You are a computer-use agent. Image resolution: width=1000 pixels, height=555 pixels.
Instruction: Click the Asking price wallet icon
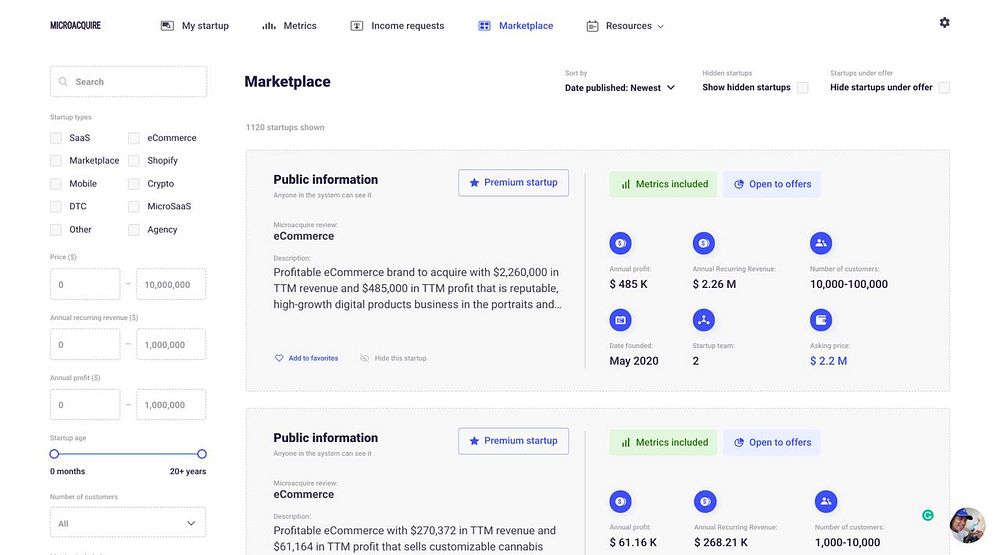point(821,320)
